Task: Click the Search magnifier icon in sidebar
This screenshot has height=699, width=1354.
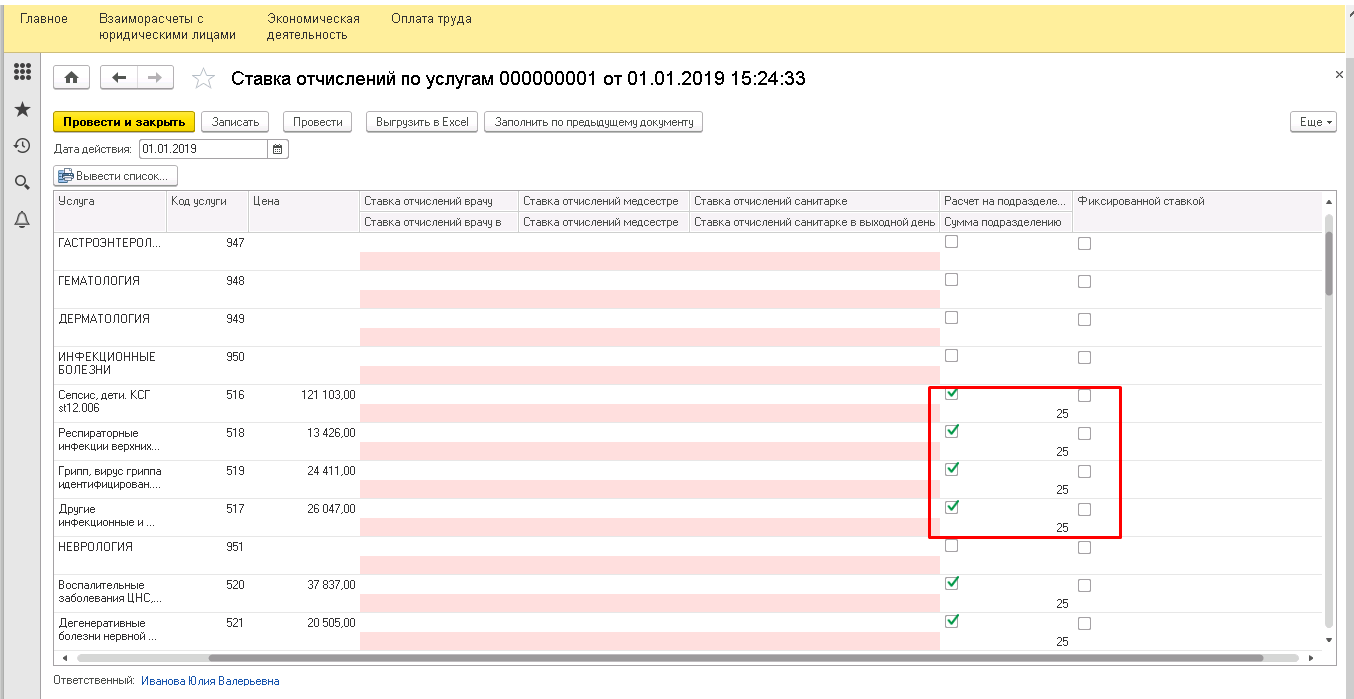Action: tap(21, 182)
